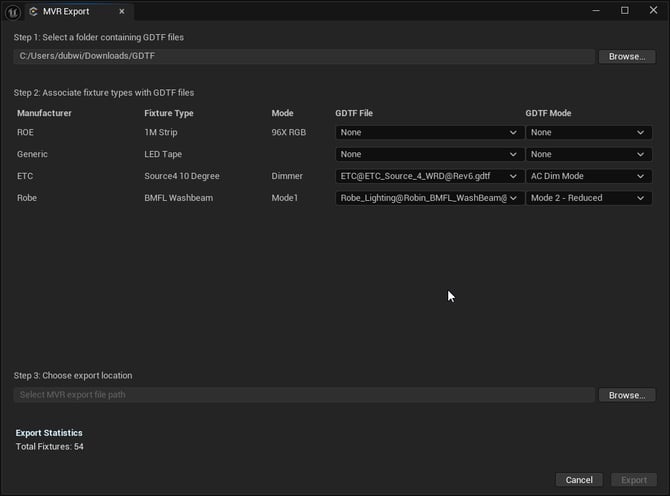Click the Dimmer mode cell
The width and height of the screenshot is (670, 496).
[287, 176]
